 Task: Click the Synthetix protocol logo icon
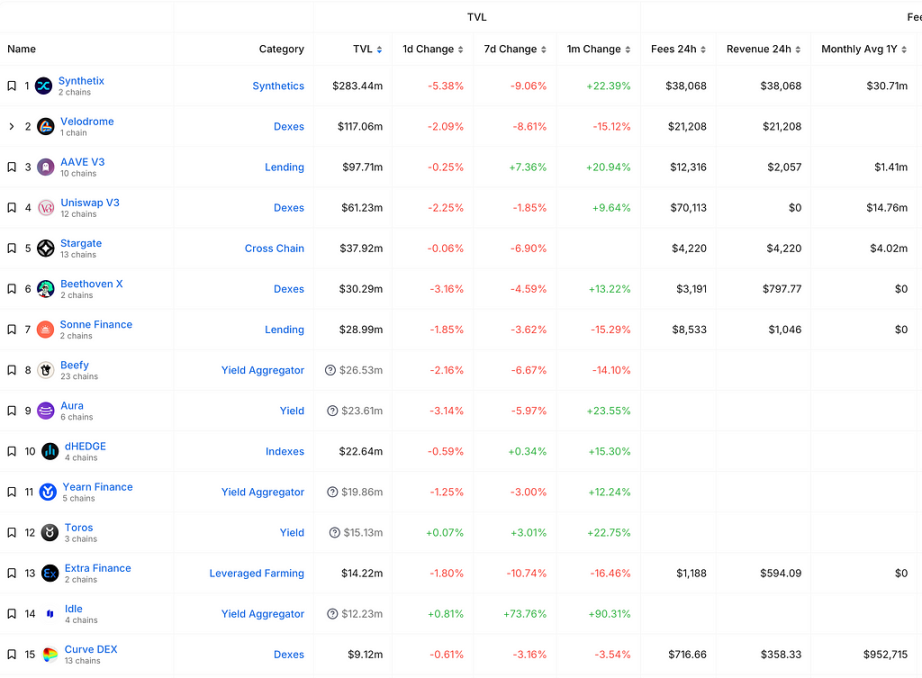click(43, 86)
